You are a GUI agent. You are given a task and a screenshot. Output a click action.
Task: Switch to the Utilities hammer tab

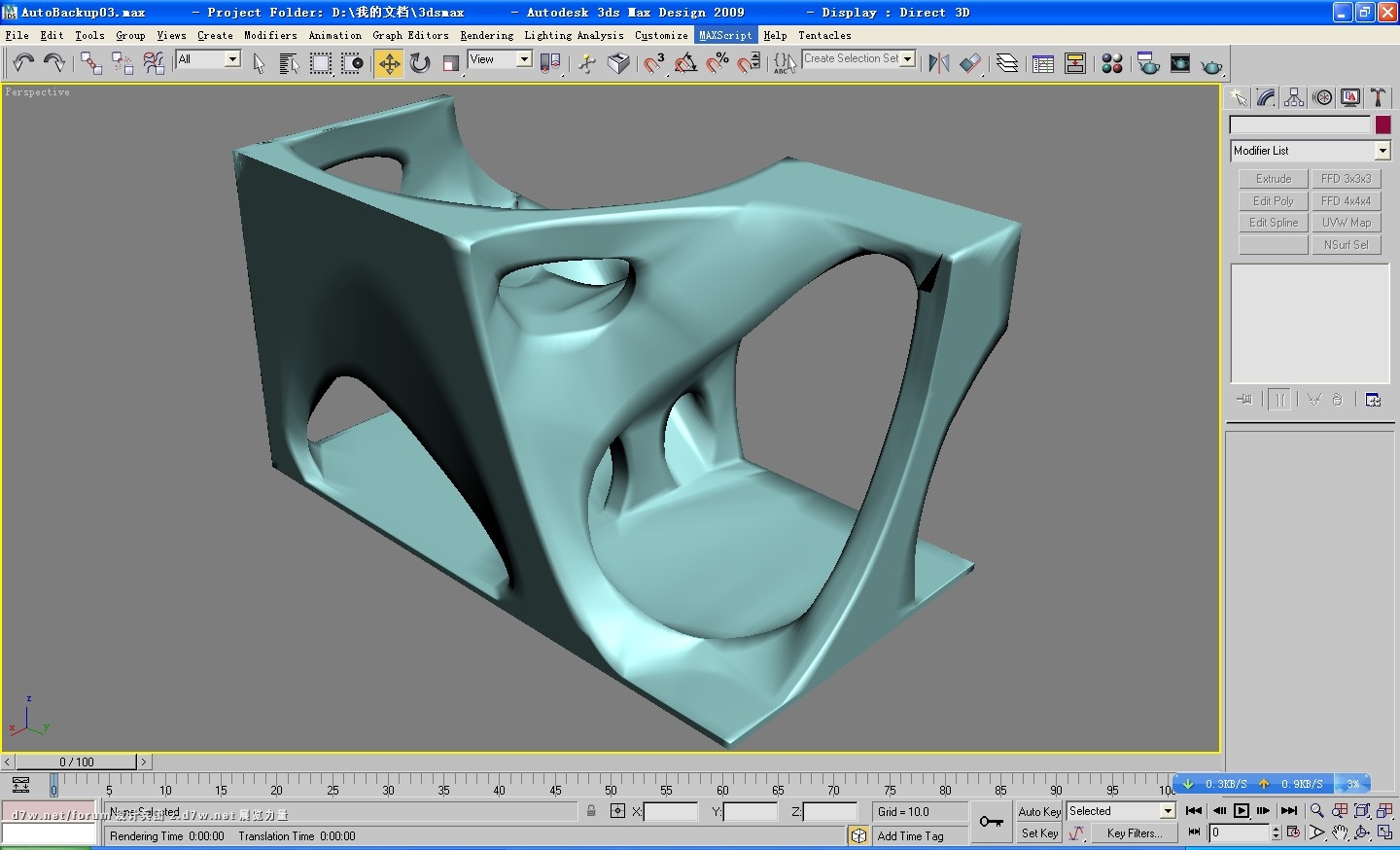(x=1378, y=97)
